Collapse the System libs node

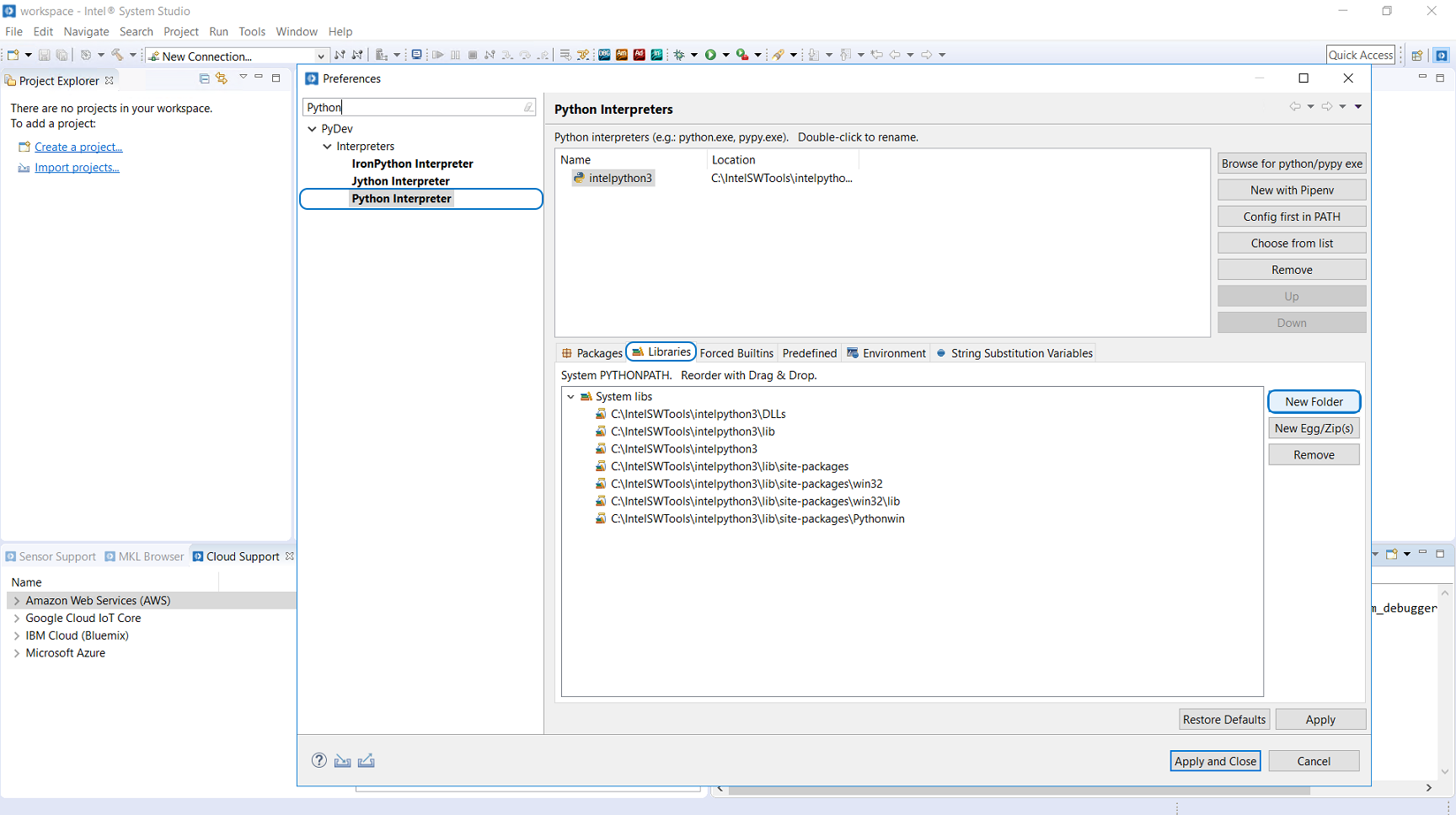click(571, 397)
